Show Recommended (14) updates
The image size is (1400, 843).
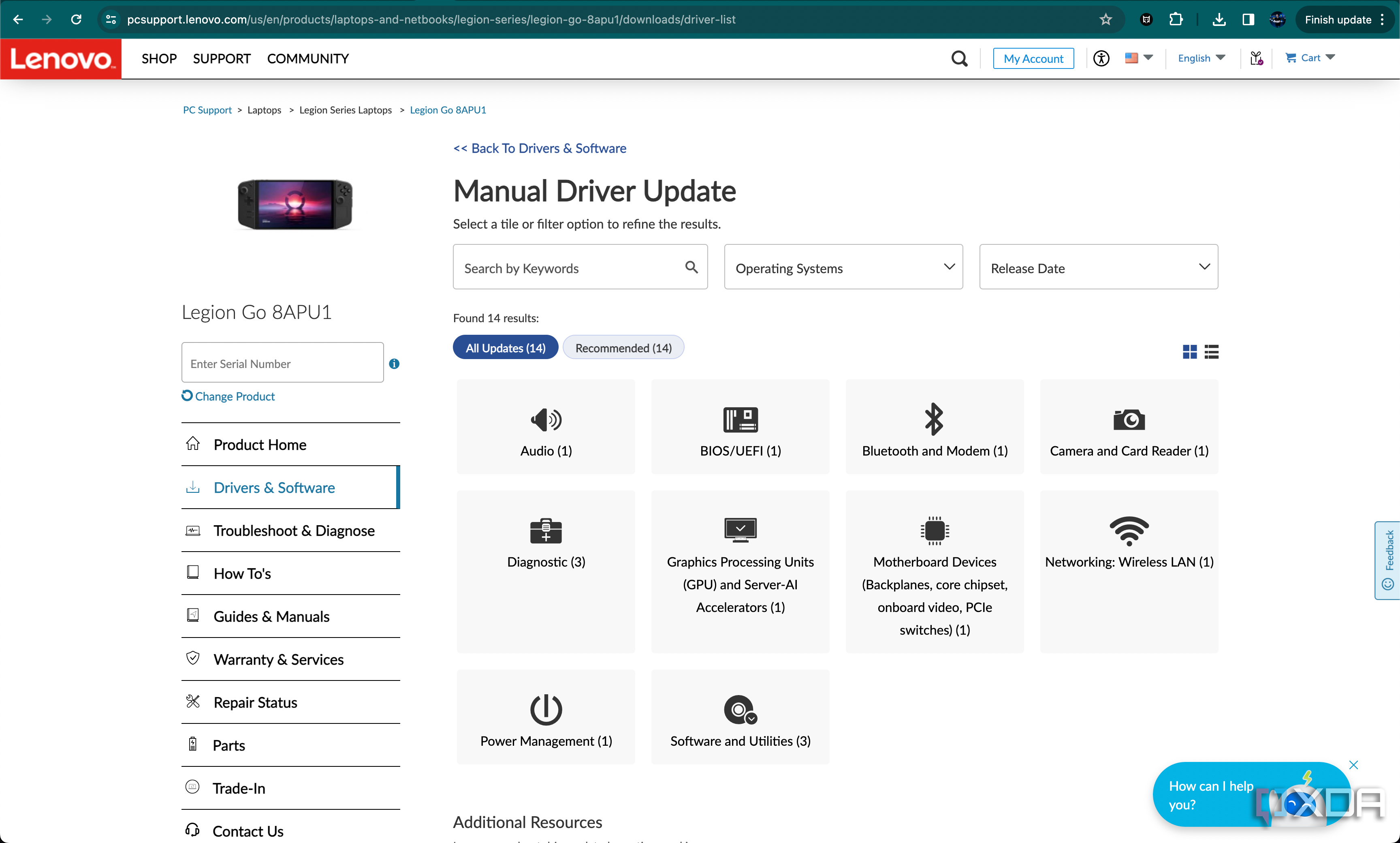(x=623, y=347)
